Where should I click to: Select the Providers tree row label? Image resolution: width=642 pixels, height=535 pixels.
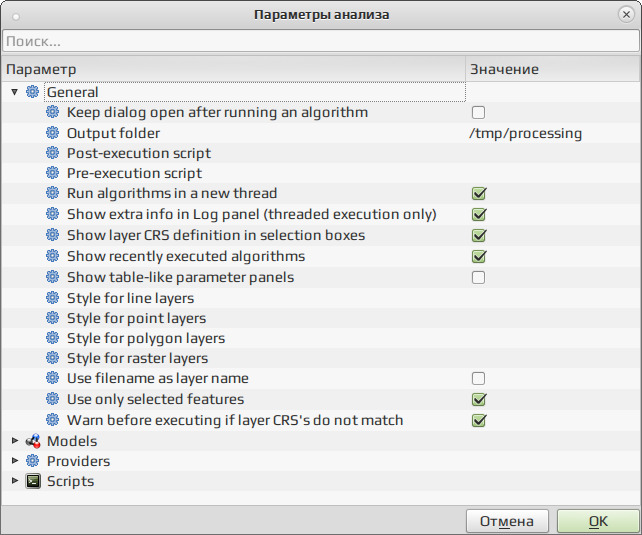(79, 461)
